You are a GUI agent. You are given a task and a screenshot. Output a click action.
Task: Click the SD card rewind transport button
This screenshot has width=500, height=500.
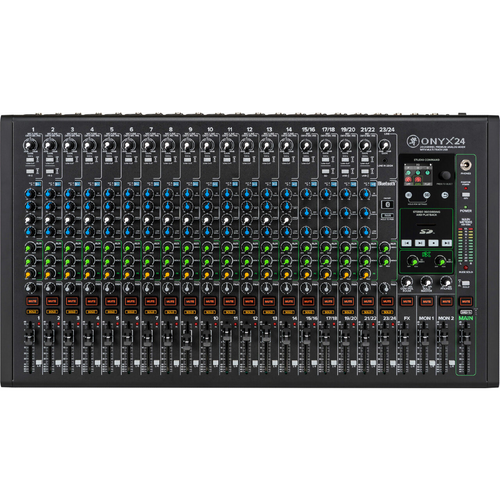[406, 243]
